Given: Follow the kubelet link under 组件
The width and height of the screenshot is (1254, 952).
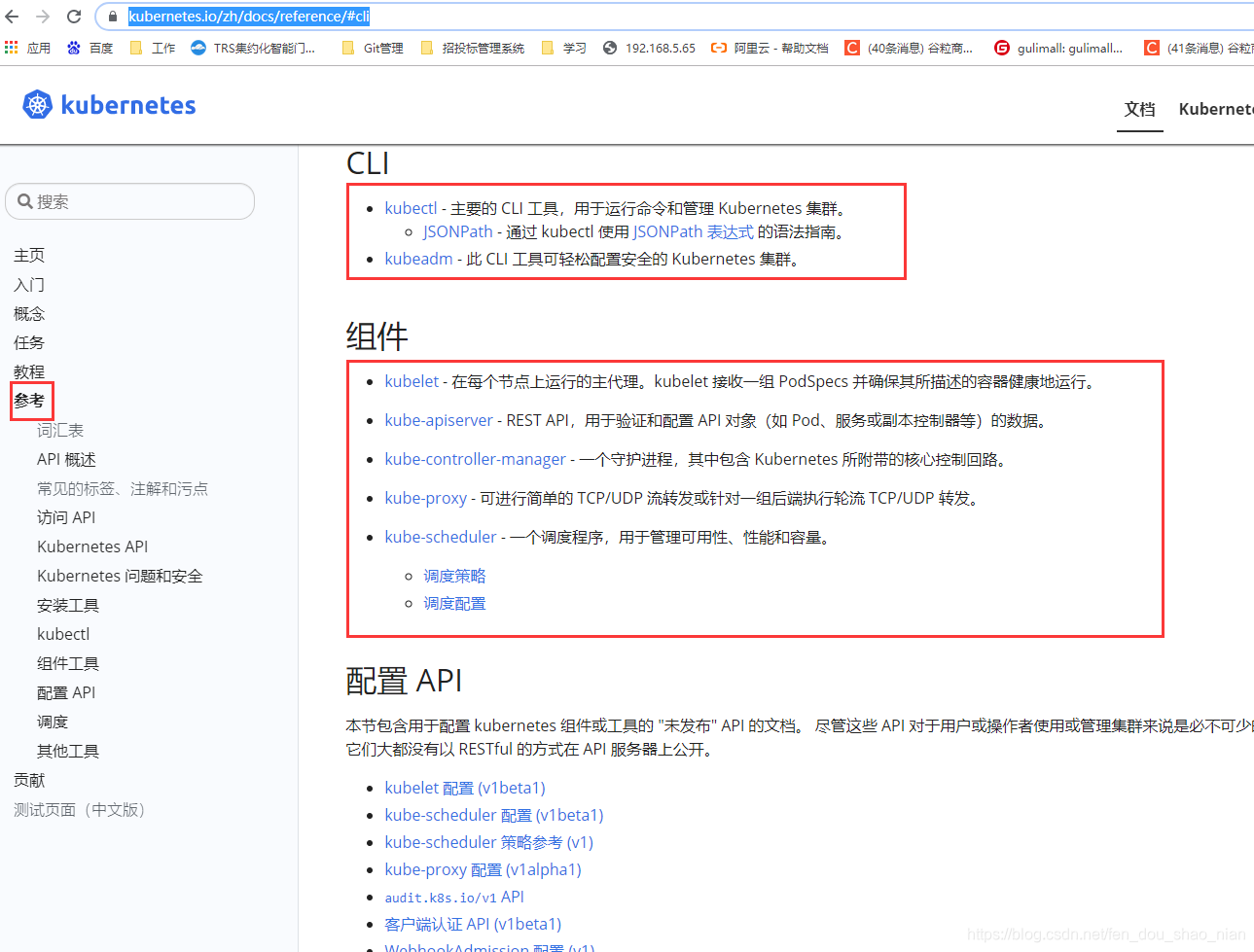Looking at the screenshot, I should point(412,381).
